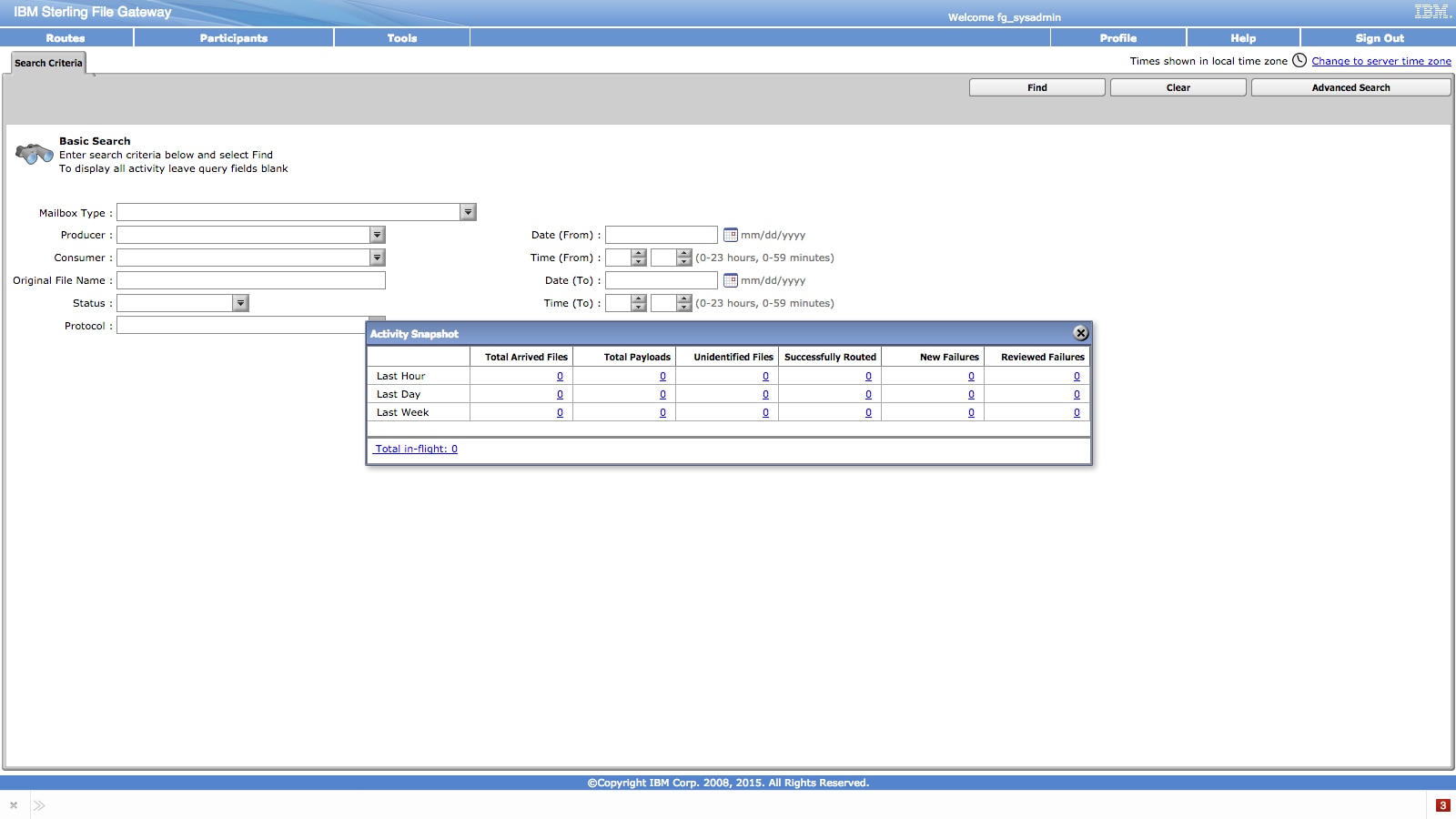
Task: Expand the Mailbox Type dropdown
Action: [x=468, y=212]
